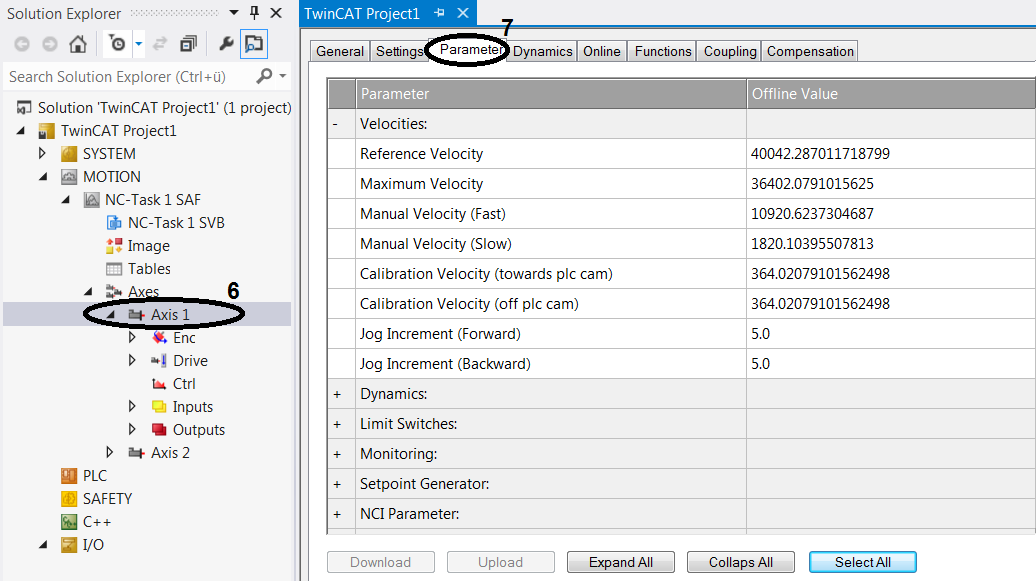Expand the Outputs node
1036x581 pixels.
point(132,430)
